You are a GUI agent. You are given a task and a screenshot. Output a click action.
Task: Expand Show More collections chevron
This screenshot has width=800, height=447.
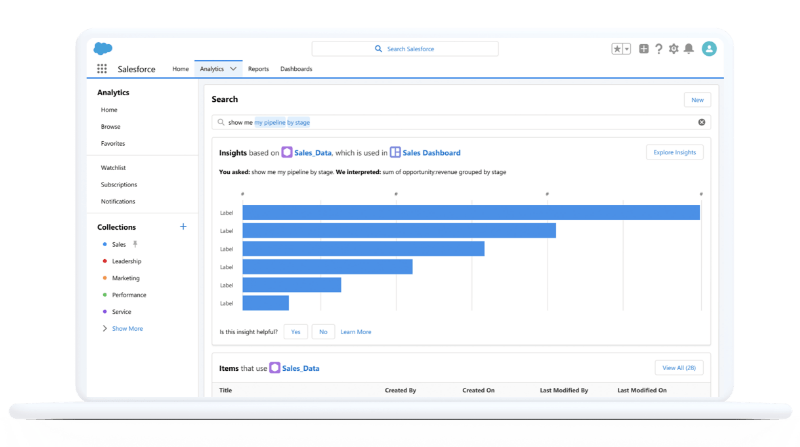(x=105, y=329)
